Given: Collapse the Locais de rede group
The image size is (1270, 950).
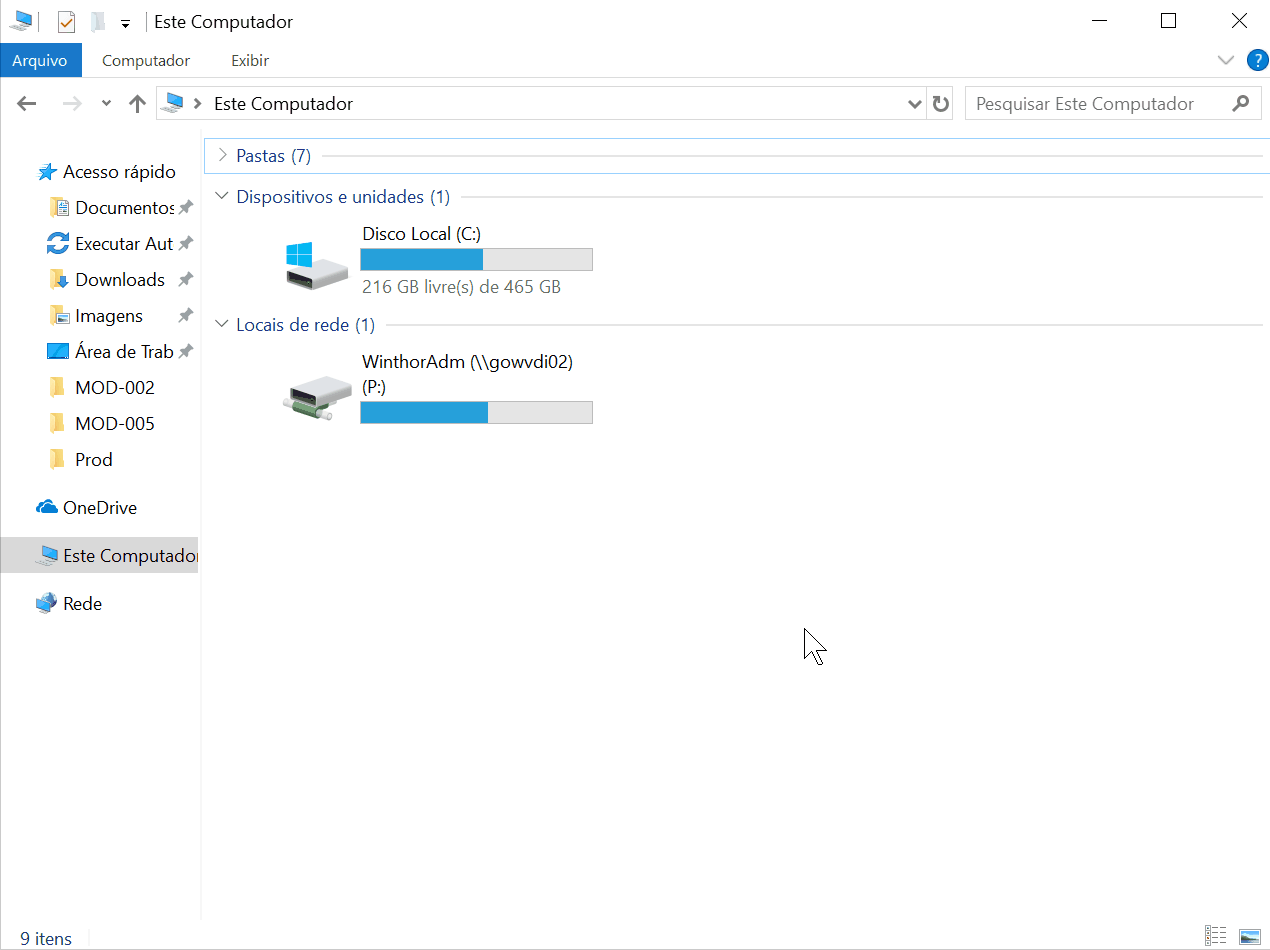Looking at the screenshot, I should pos(221,325).
